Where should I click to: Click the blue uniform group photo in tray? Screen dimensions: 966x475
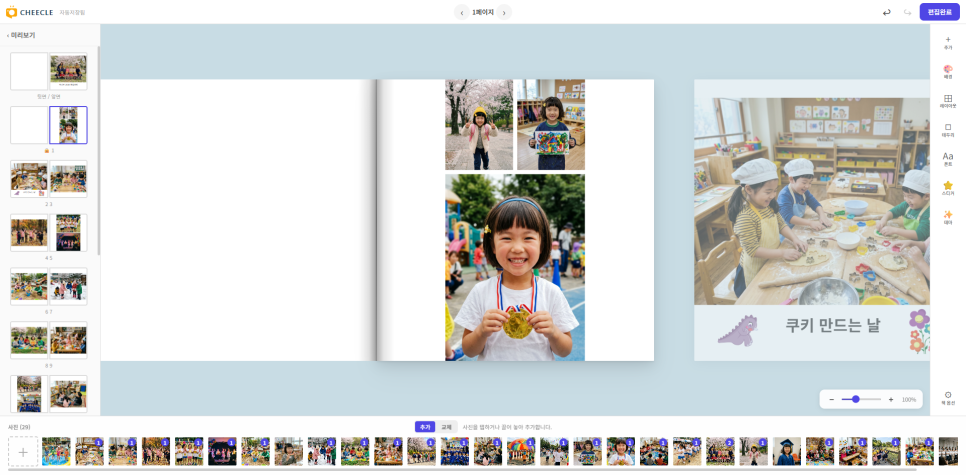point(455,452)
